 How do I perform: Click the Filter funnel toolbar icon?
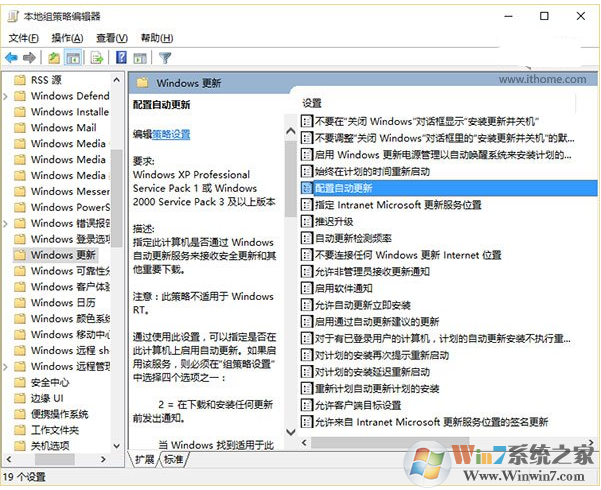tap(165, 58)
